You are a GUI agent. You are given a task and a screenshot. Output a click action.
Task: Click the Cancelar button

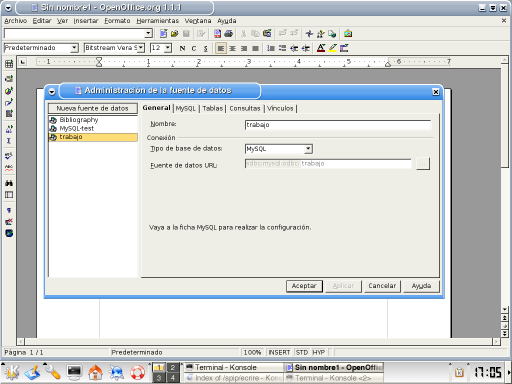coord(382,286)
